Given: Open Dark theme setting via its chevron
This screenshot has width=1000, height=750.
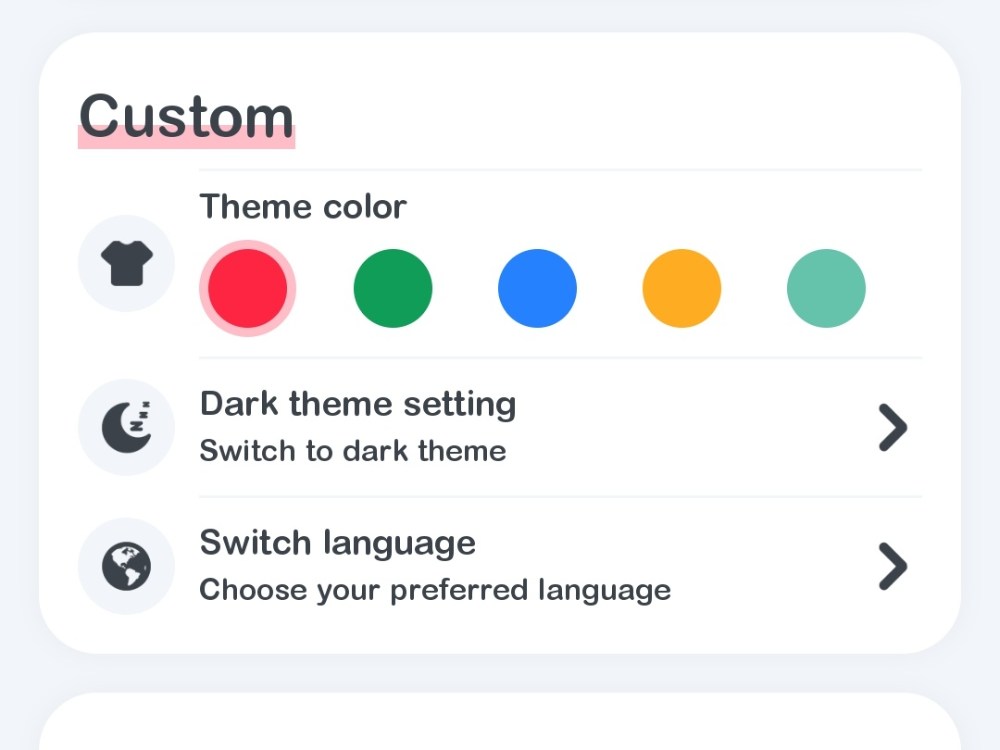Looking at the screenshot, I should 893,427.
